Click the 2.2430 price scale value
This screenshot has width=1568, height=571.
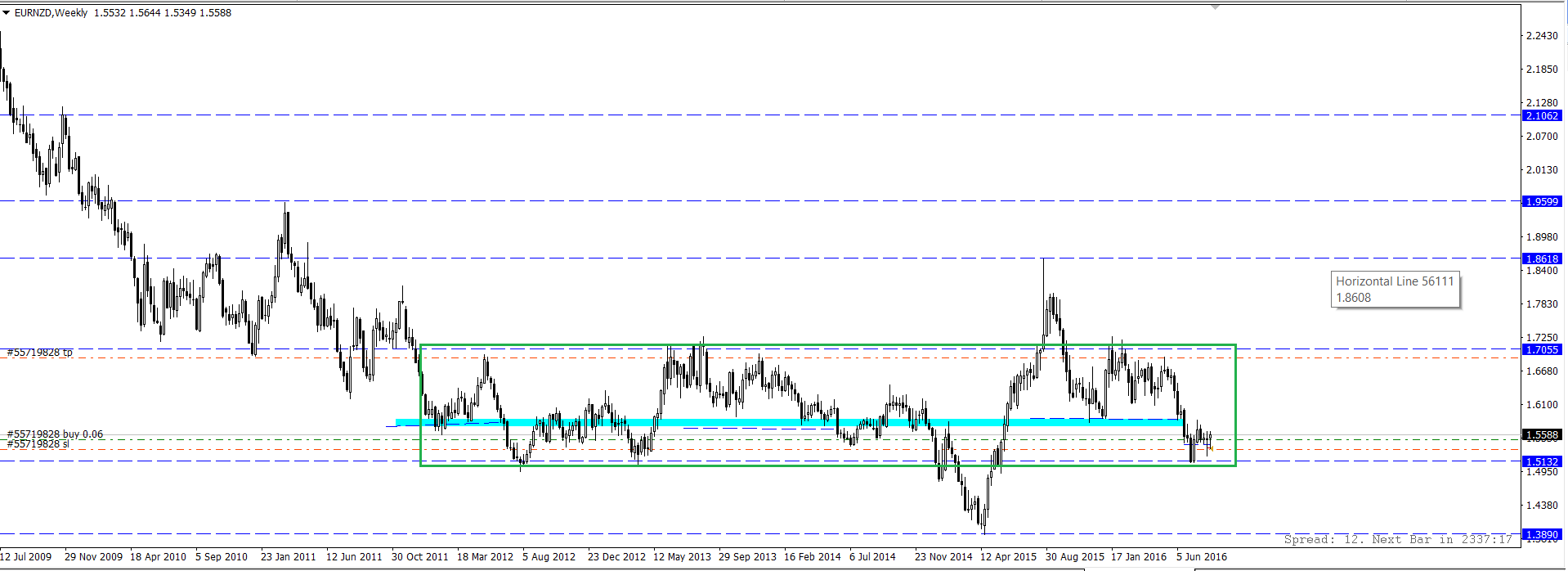click(x=1542, y=35)
